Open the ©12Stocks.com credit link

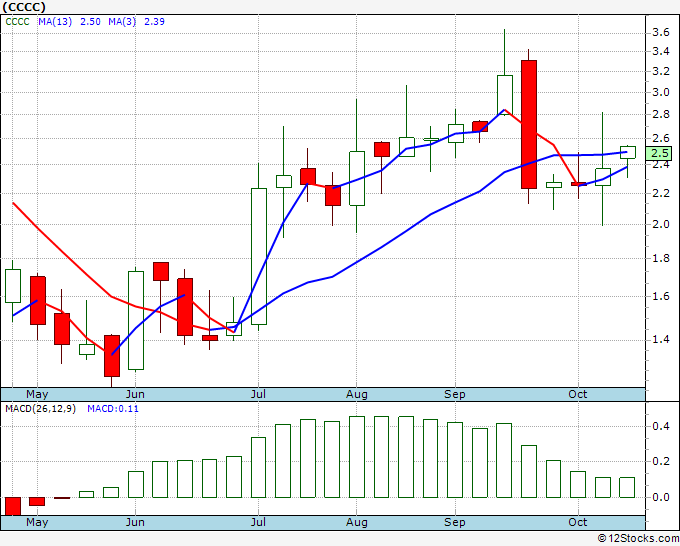coord(638,539)
